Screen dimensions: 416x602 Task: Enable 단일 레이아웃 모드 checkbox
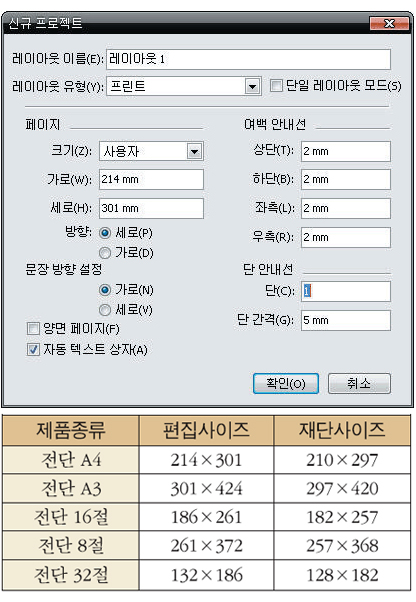click(276, 85)
